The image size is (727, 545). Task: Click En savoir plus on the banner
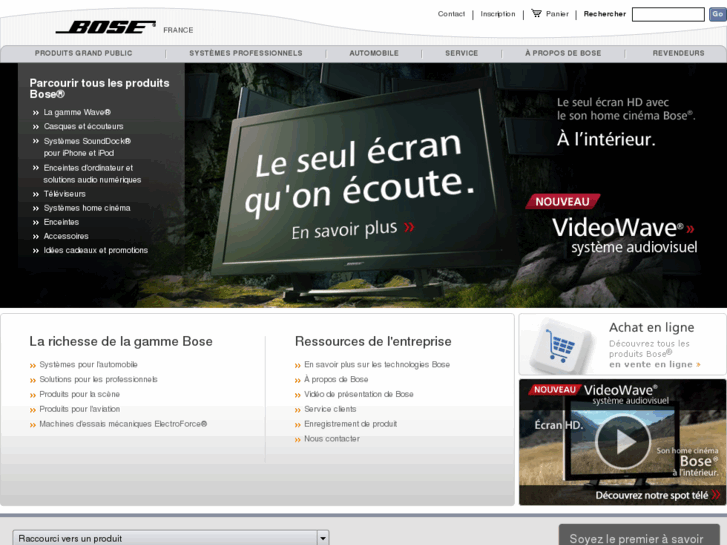click(x=344, y=230)
